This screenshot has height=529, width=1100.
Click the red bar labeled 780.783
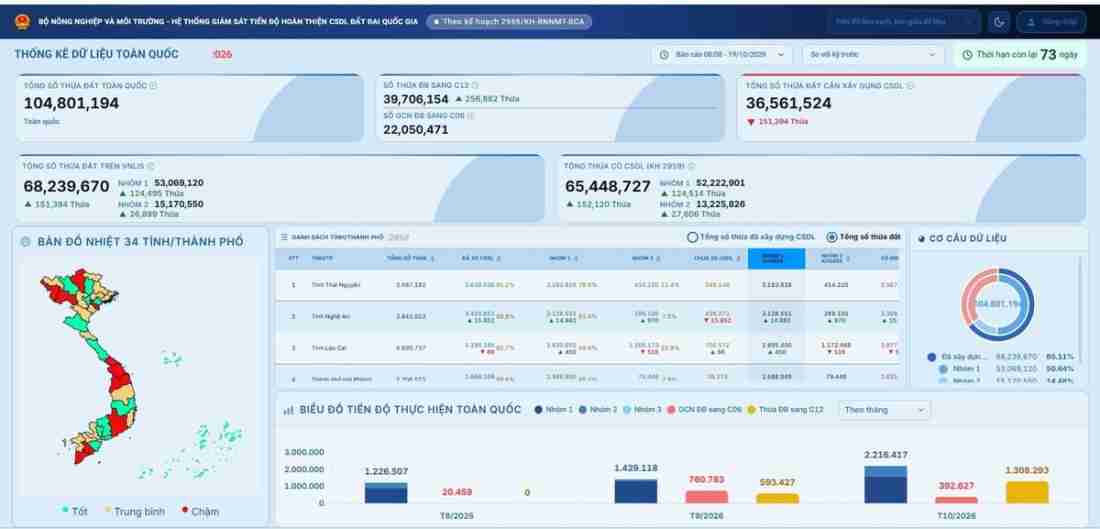click(706, 497)
